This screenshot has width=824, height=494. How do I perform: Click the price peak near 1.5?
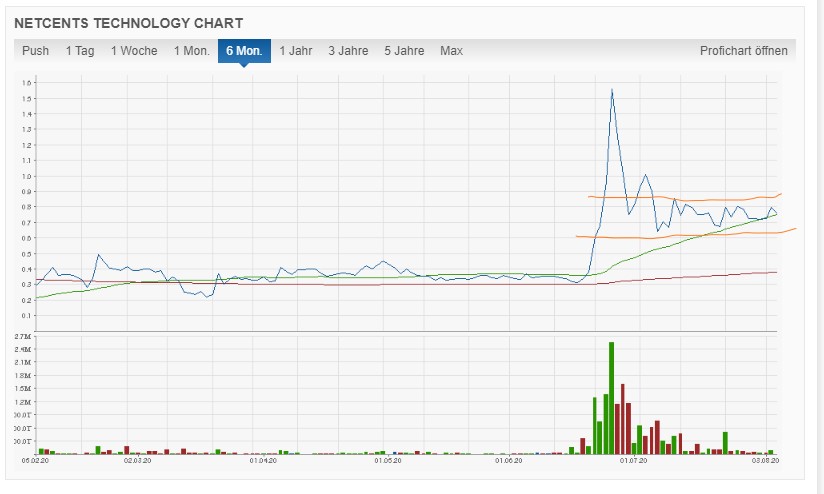click(612, 90)
